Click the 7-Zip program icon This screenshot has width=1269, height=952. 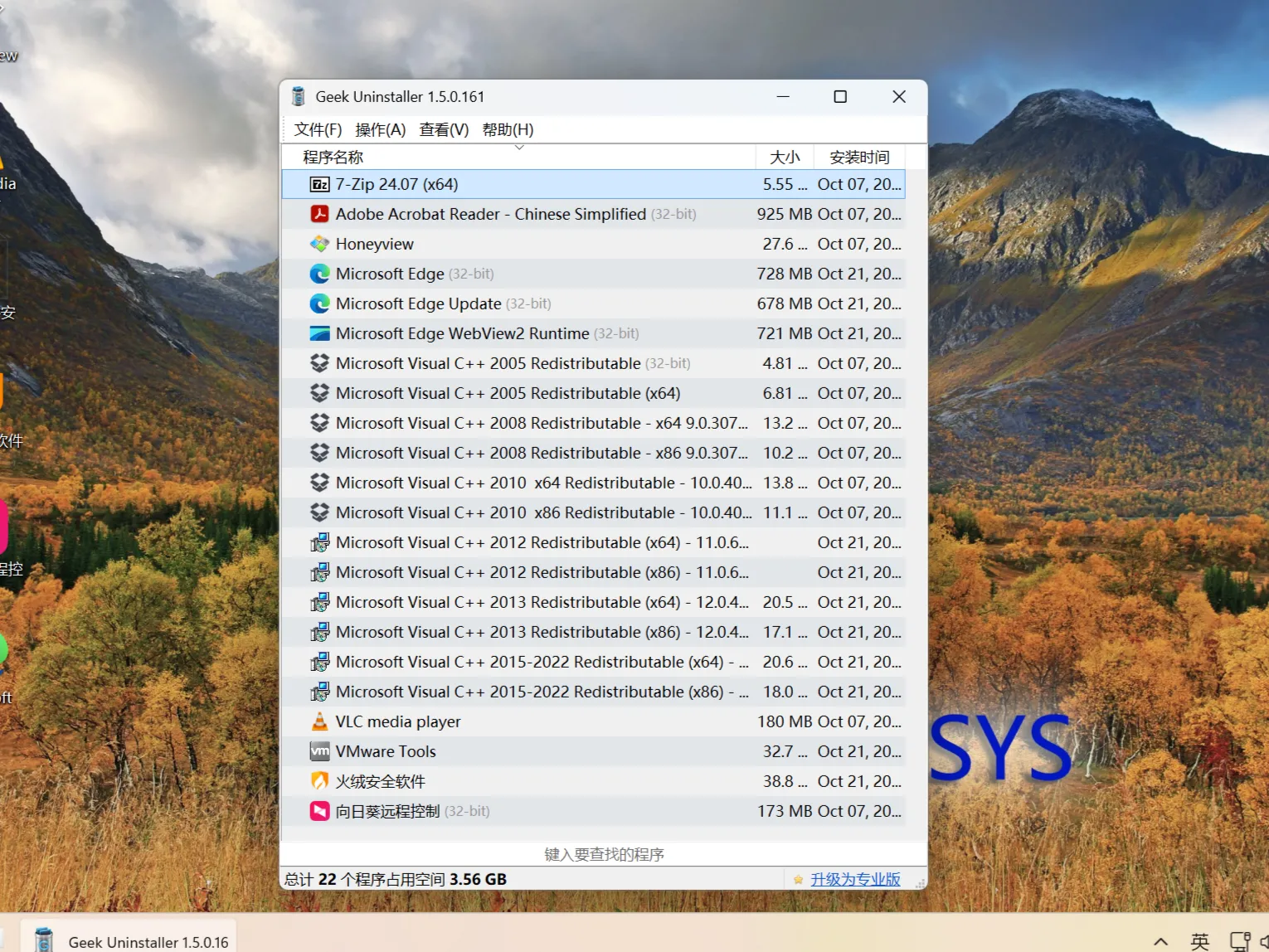coord(319,184)
